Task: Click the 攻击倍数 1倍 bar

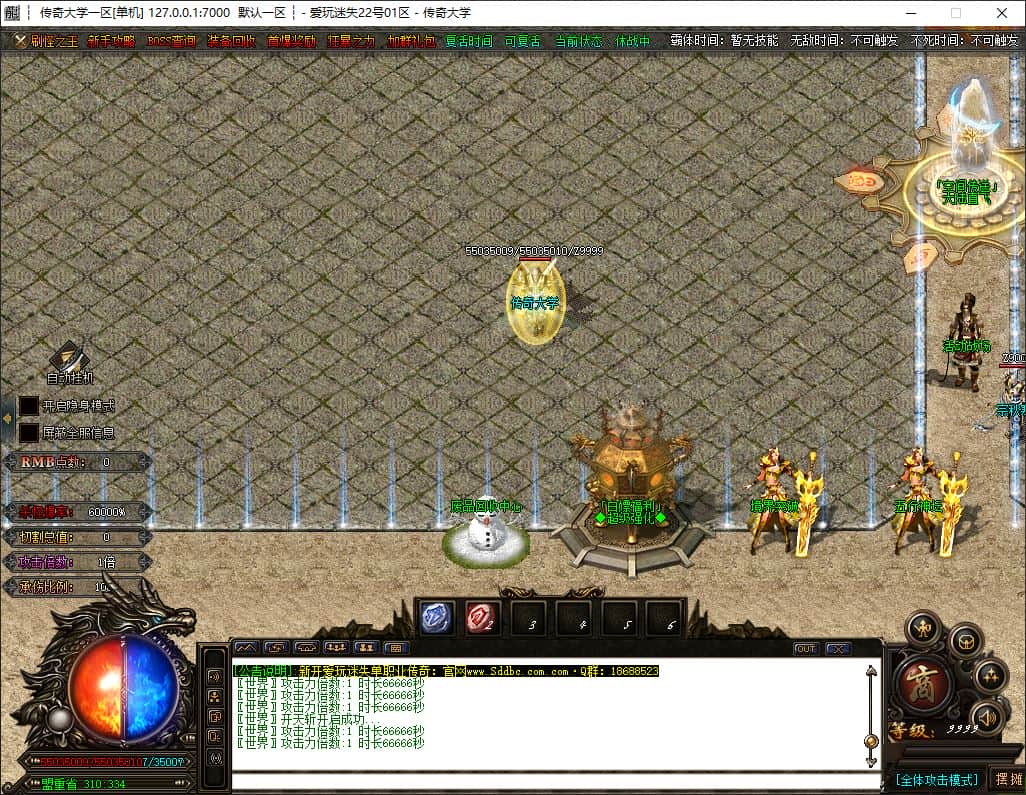Action: [x=77, y=562]
